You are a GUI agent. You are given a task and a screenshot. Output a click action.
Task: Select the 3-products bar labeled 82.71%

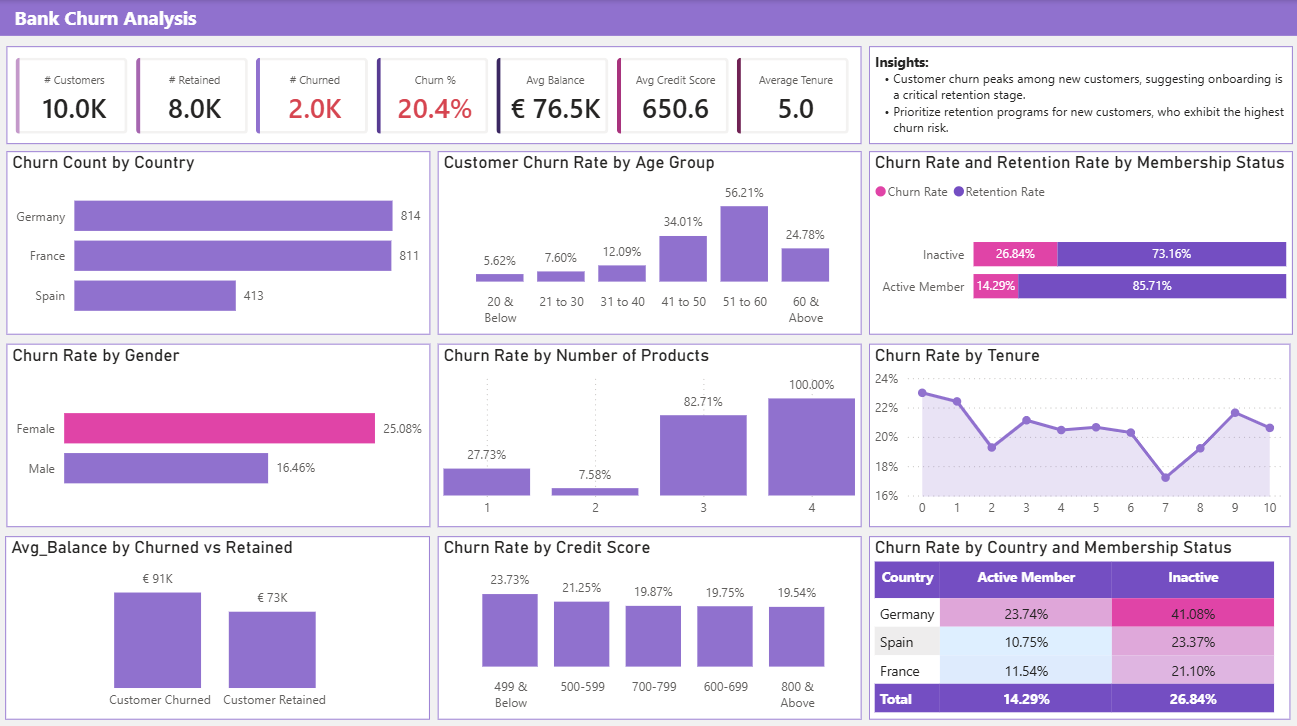point(703,455)
